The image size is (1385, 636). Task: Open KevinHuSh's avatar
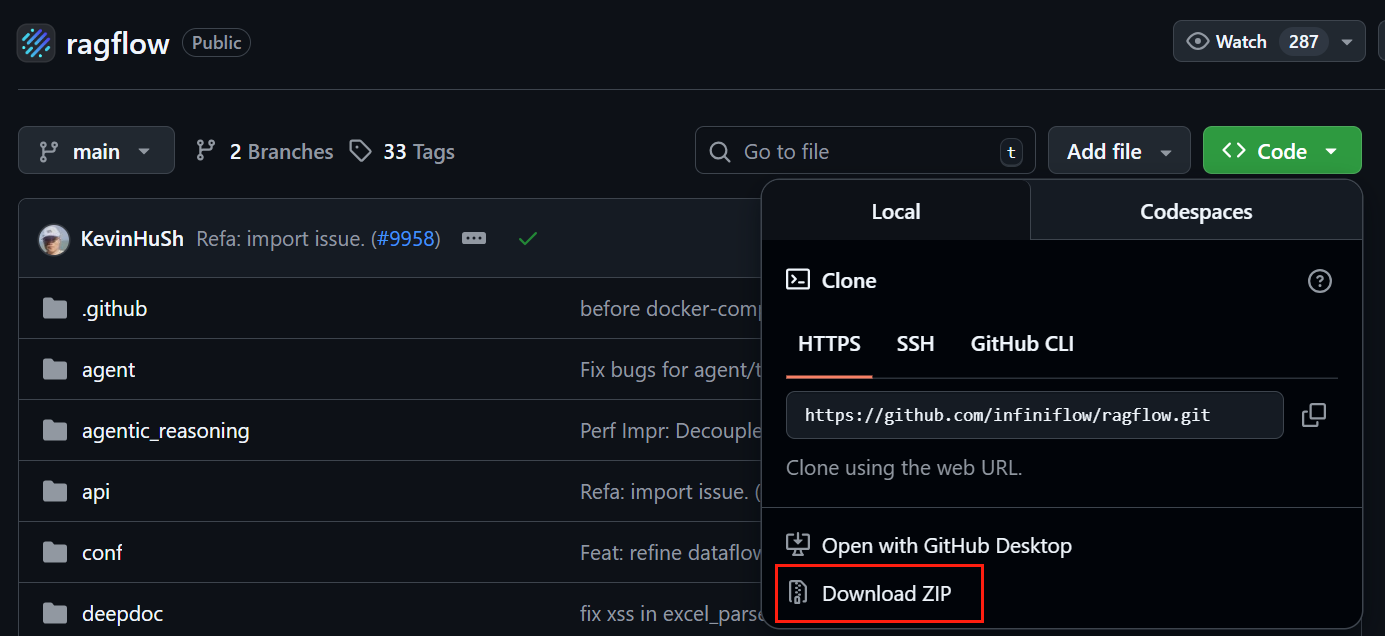point(53,239)
